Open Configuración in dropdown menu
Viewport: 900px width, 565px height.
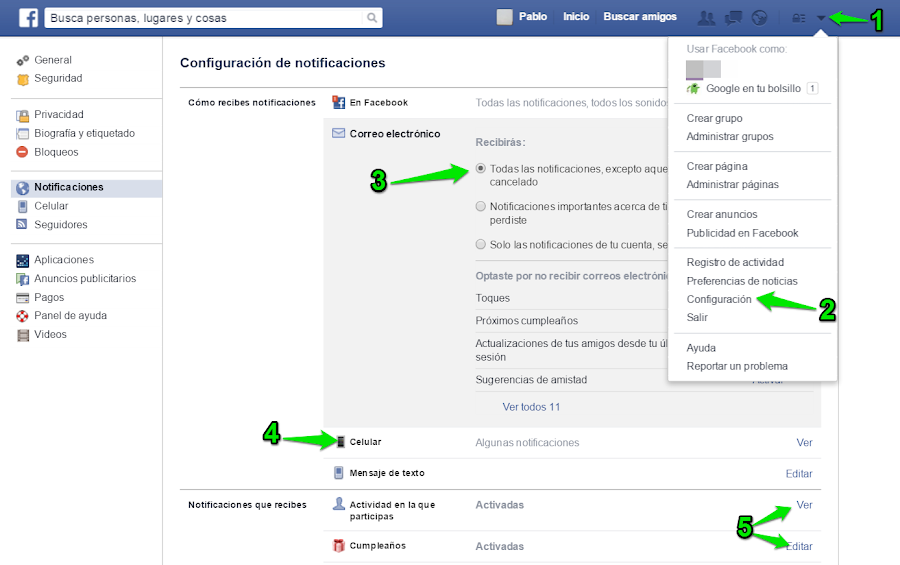tap(719, 299)
